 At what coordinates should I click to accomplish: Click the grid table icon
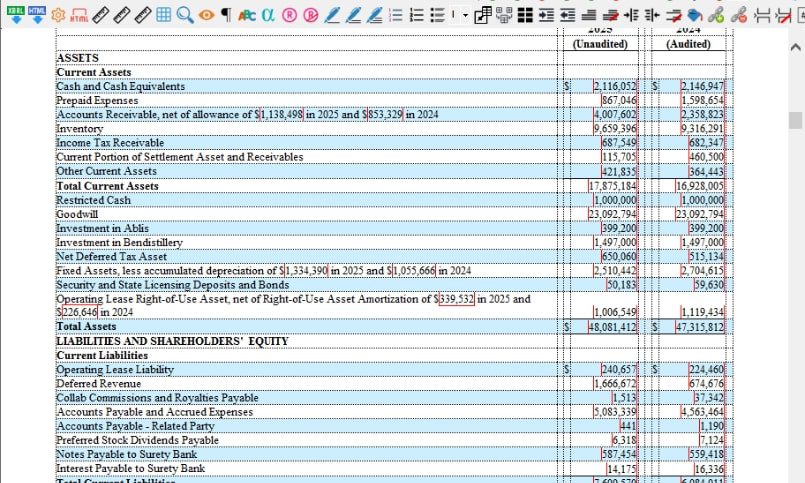(x=164, y=15)
